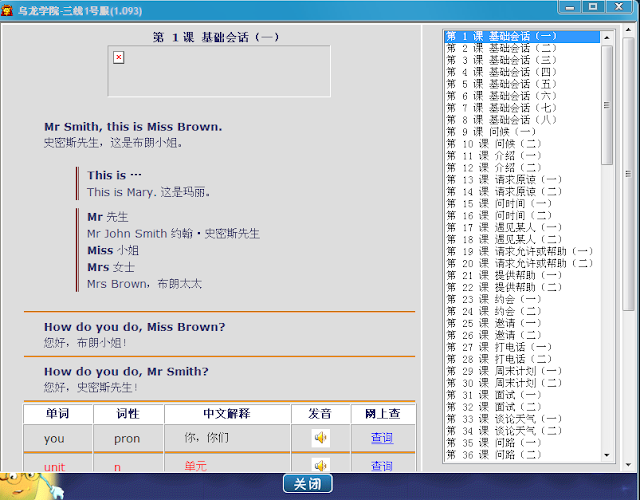Select lesson 第 22 课 提供帮助（二）
The width and height of the screenshot is (640, 500).
(x=522, y=287)
